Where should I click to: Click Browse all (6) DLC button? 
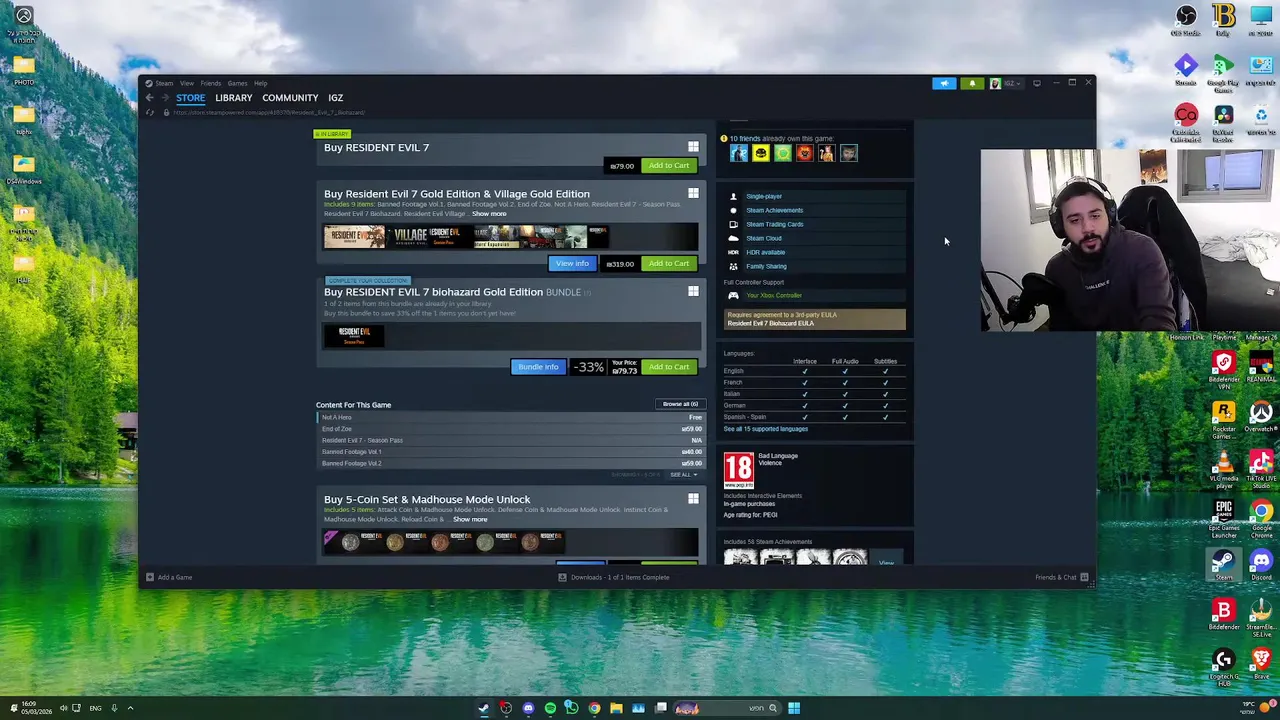point(680,404)
